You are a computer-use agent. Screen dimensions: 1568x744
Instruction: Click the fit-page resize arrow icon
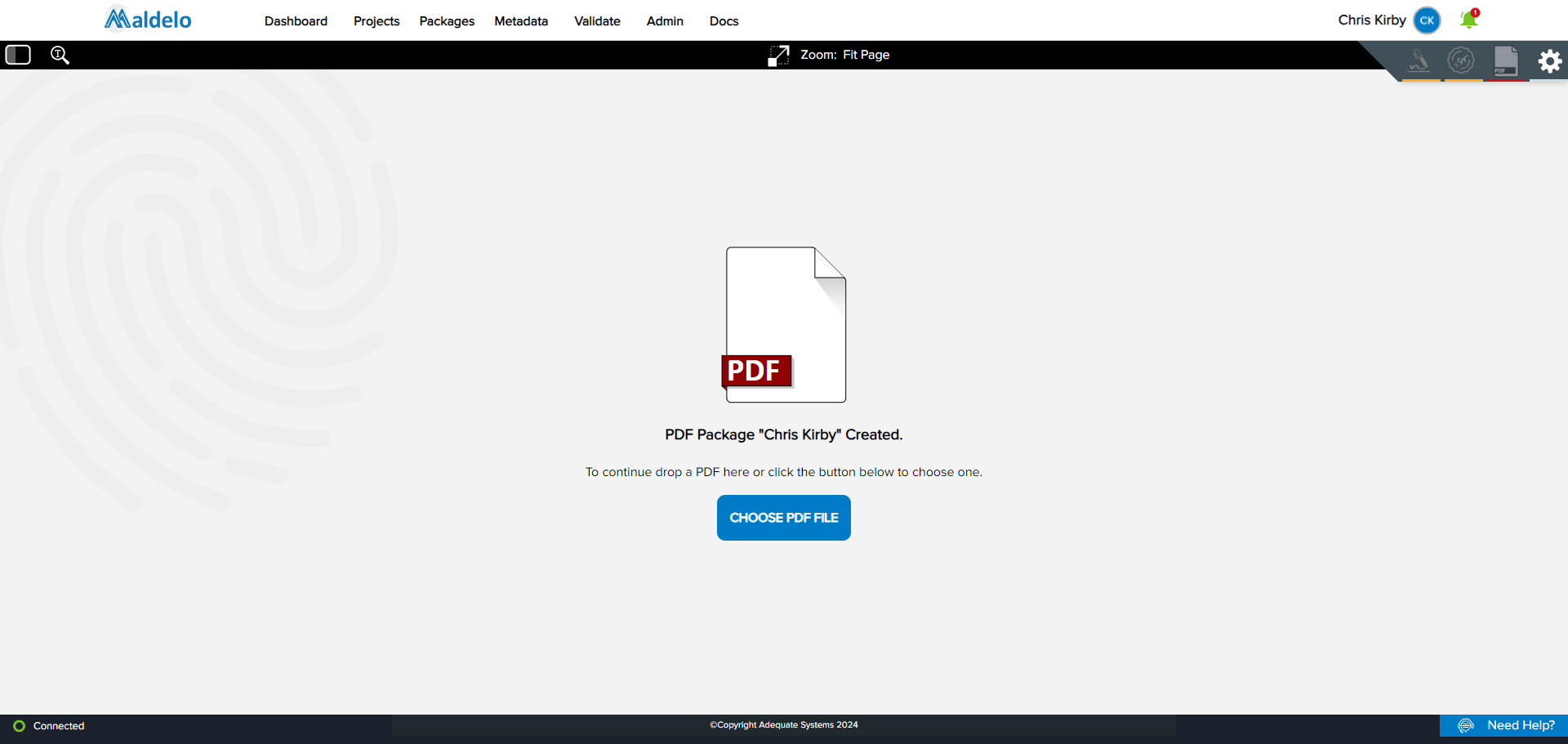(x=778, y=56)
